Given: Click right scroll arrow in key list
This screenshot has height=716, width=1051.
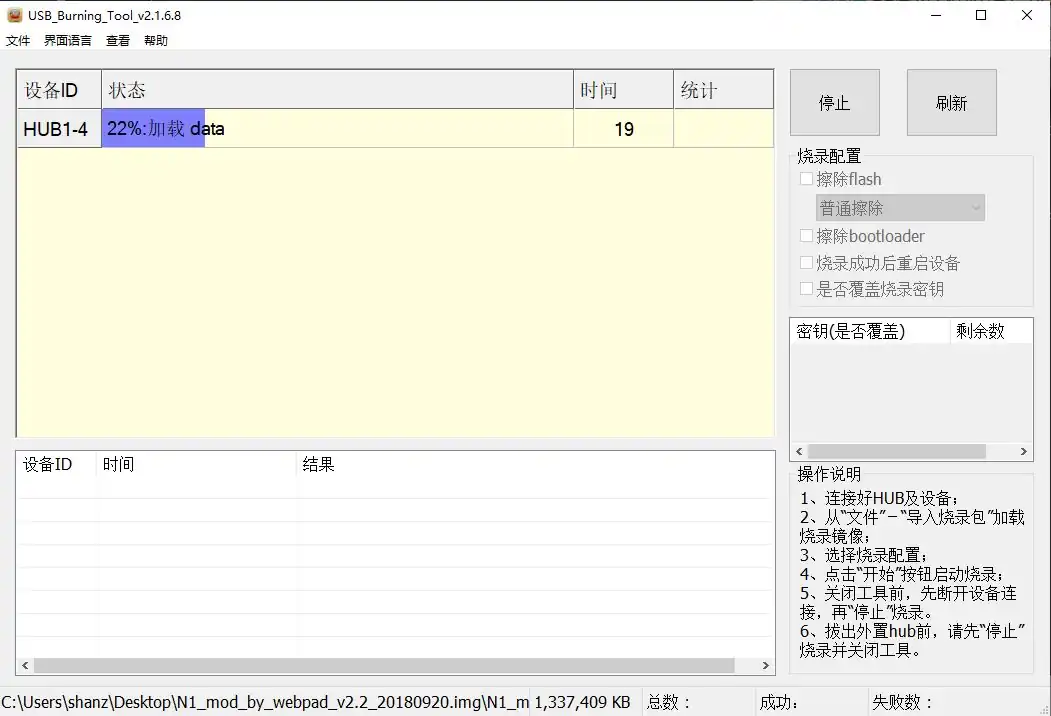Looking at the screenshot, I should tap(1024, 452).
